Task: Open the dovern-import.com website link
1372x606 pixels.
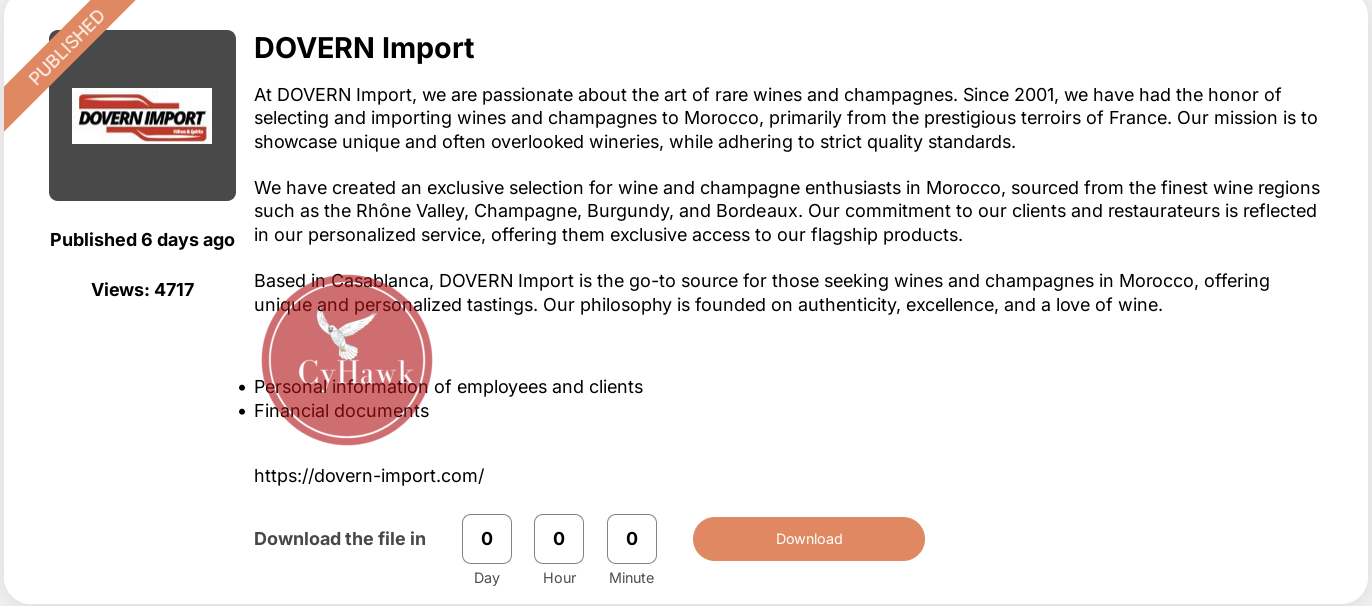Action: 369,476
